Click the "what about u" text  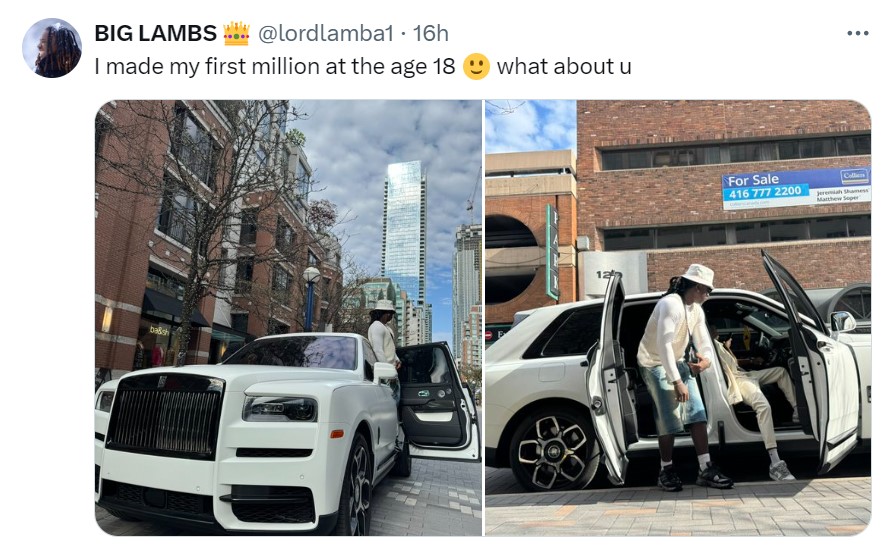[564, 67]
